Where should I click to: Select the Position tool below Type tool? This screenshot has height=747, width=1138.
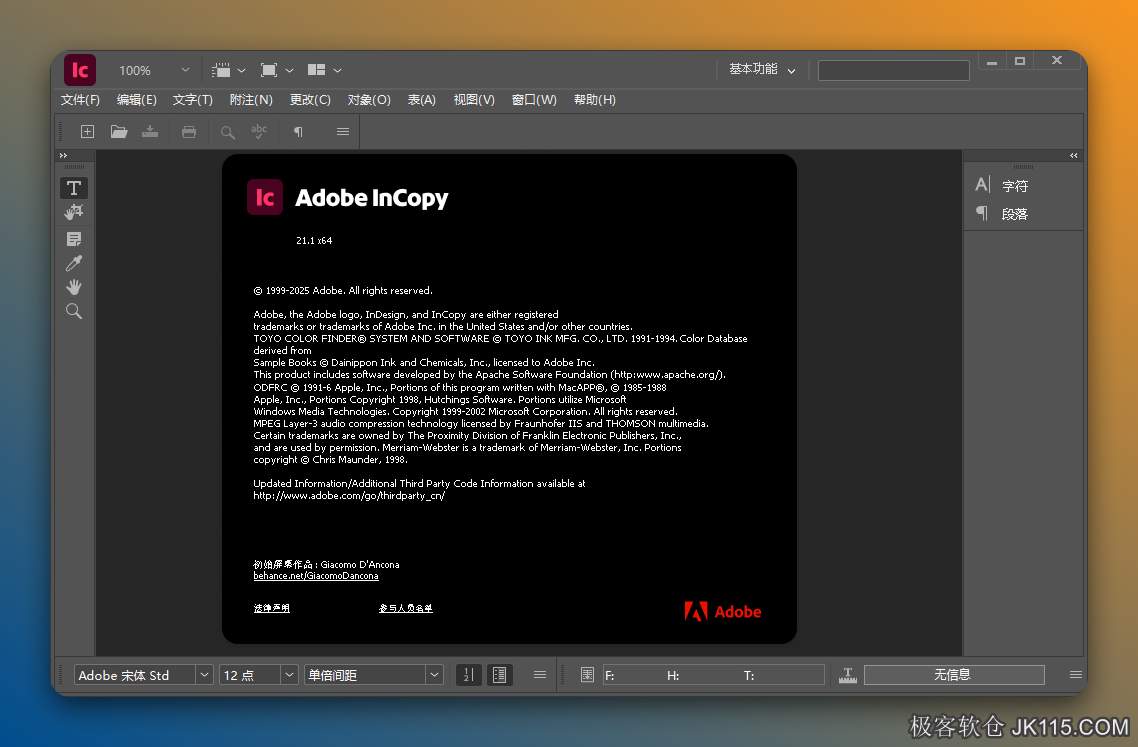(x=73, y=212)
